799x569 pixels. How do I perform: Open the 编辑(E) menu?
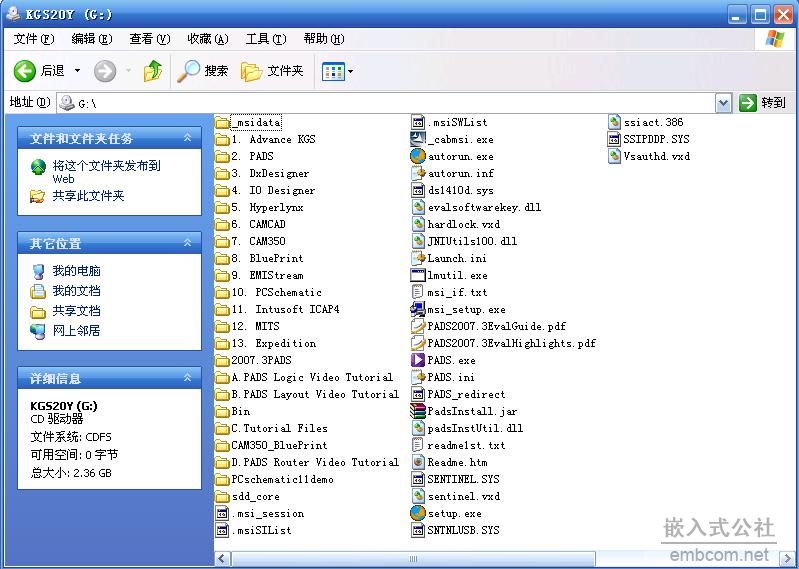coord(92,39)
